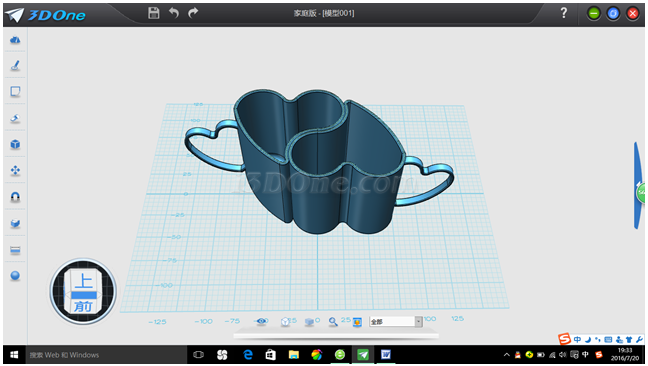
Task: Open Word from the taskbar
Action: click(x=386, y=355)
